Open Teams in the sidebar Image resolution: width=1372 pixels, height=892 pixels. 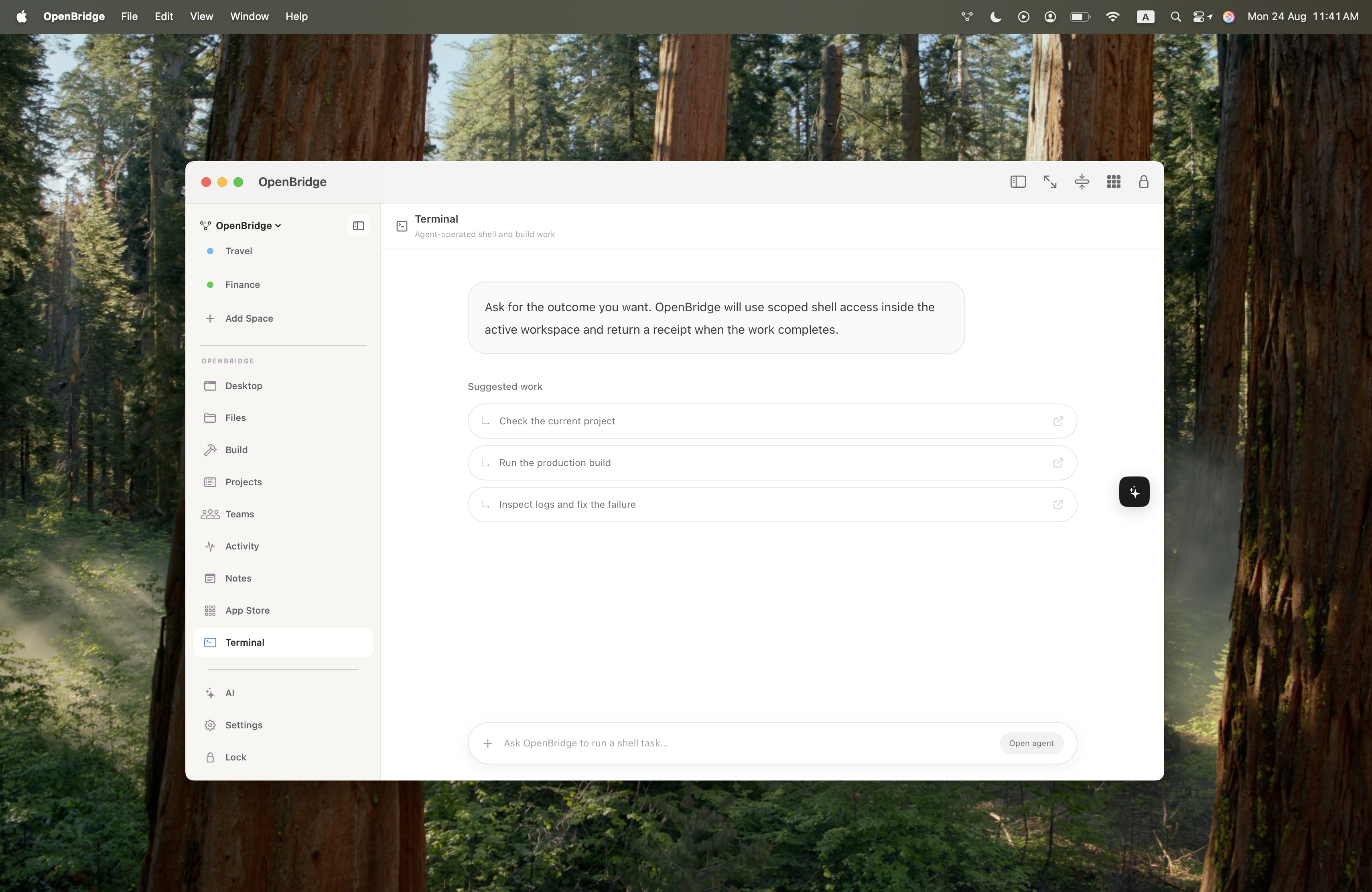tap(282, 514)
